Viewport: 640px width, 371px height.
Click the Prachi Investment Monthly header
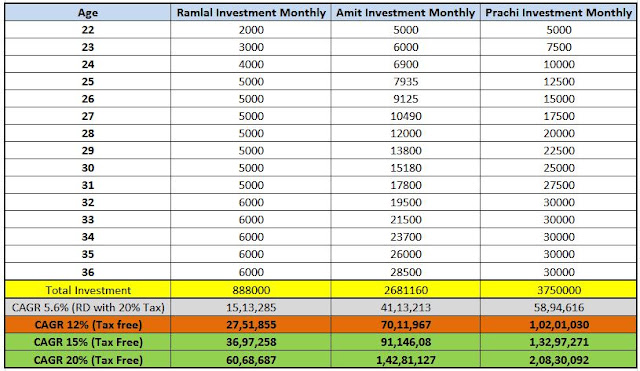[558, 13]
